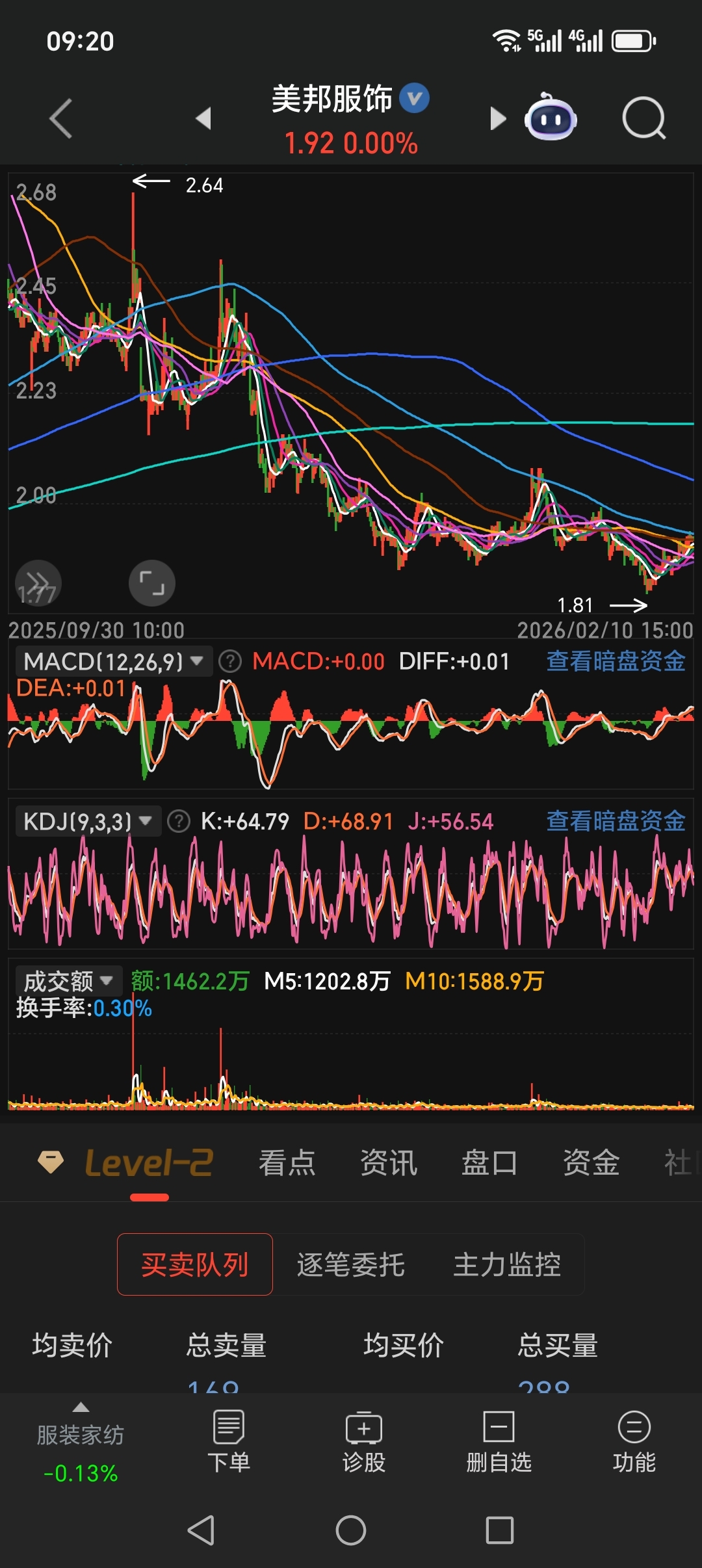Tap the candlestick K-line chart area

[351, 393]
